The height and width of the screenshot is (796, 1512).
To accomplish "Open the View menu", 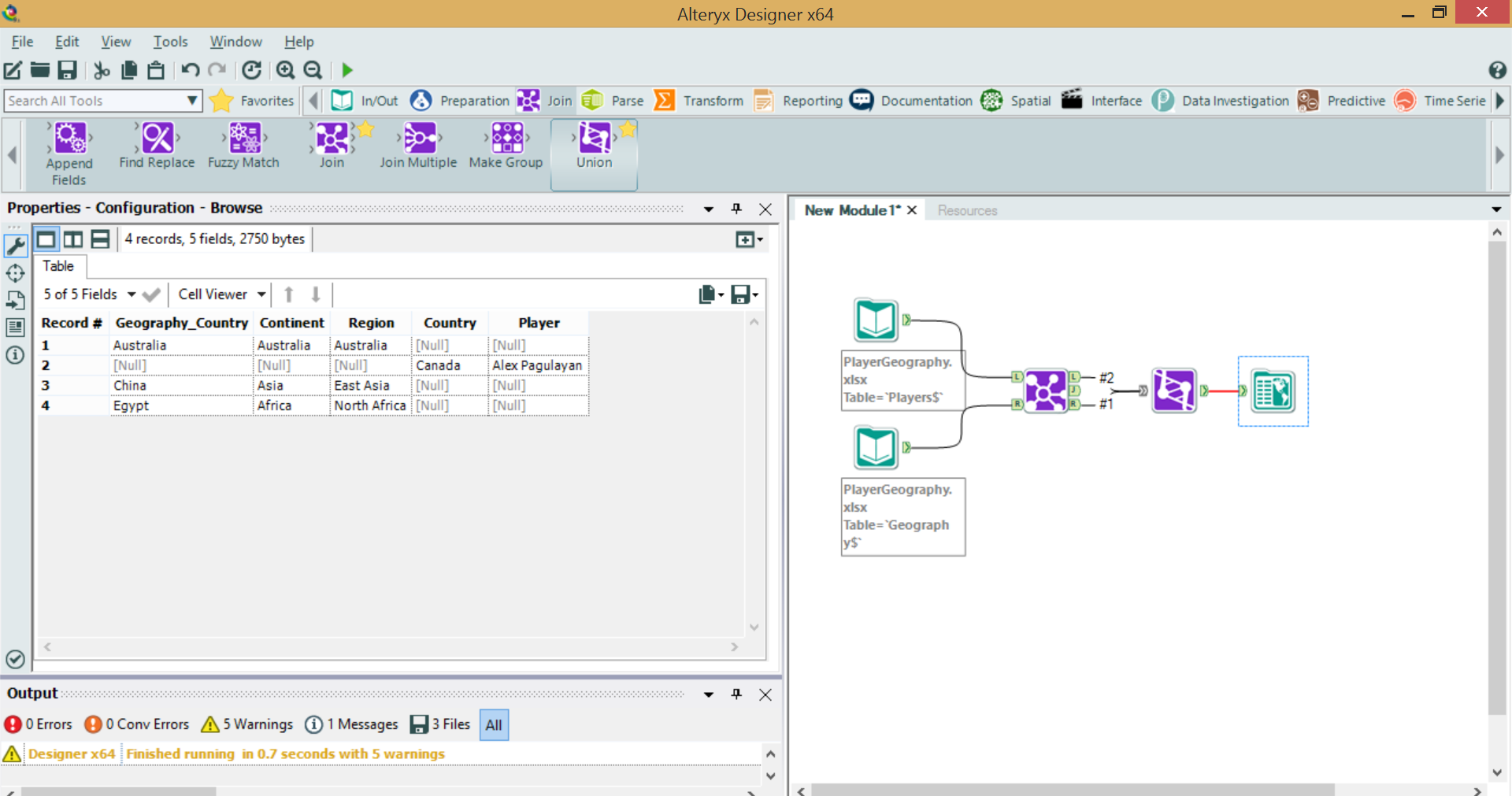I will click(x=116, y=42).
